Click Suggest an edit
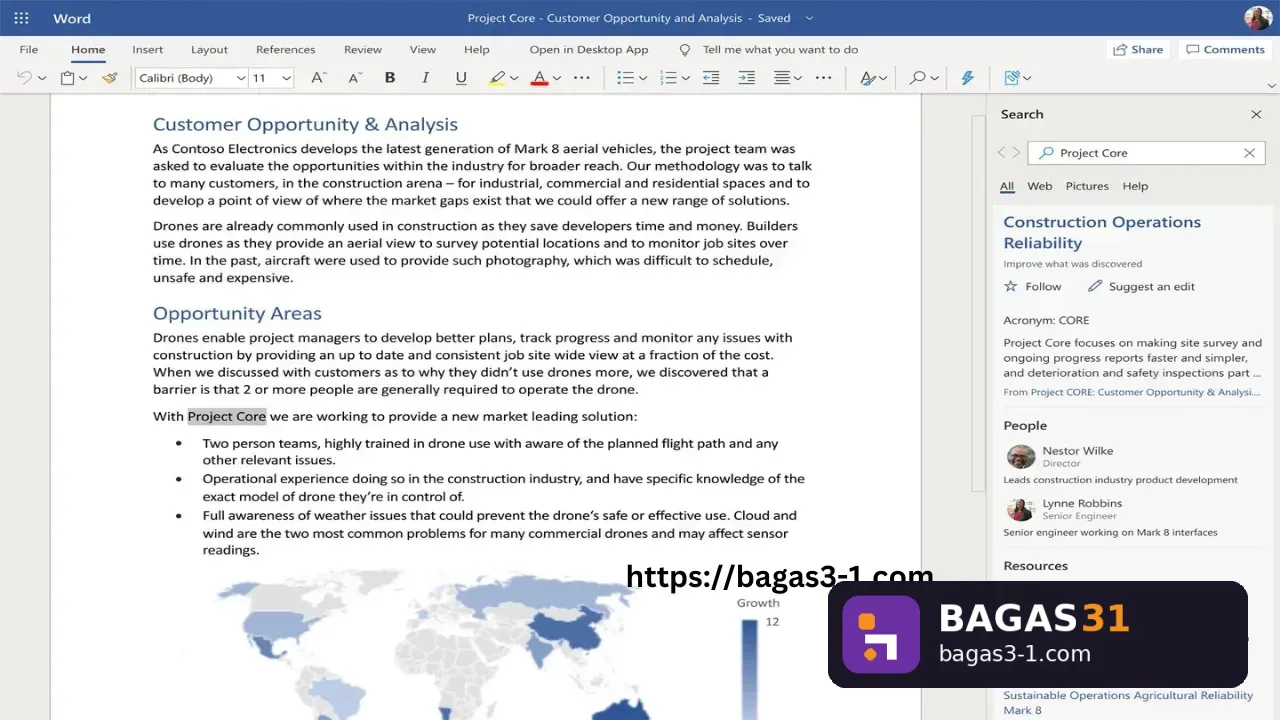Screen dimensions: 1280x720 pos(1142,286)
